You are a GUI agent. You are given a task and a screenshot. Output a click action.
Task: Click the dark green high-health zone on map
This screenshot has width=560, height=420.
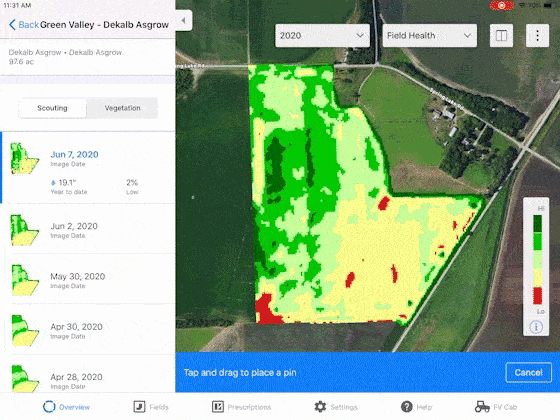point(274,165)
